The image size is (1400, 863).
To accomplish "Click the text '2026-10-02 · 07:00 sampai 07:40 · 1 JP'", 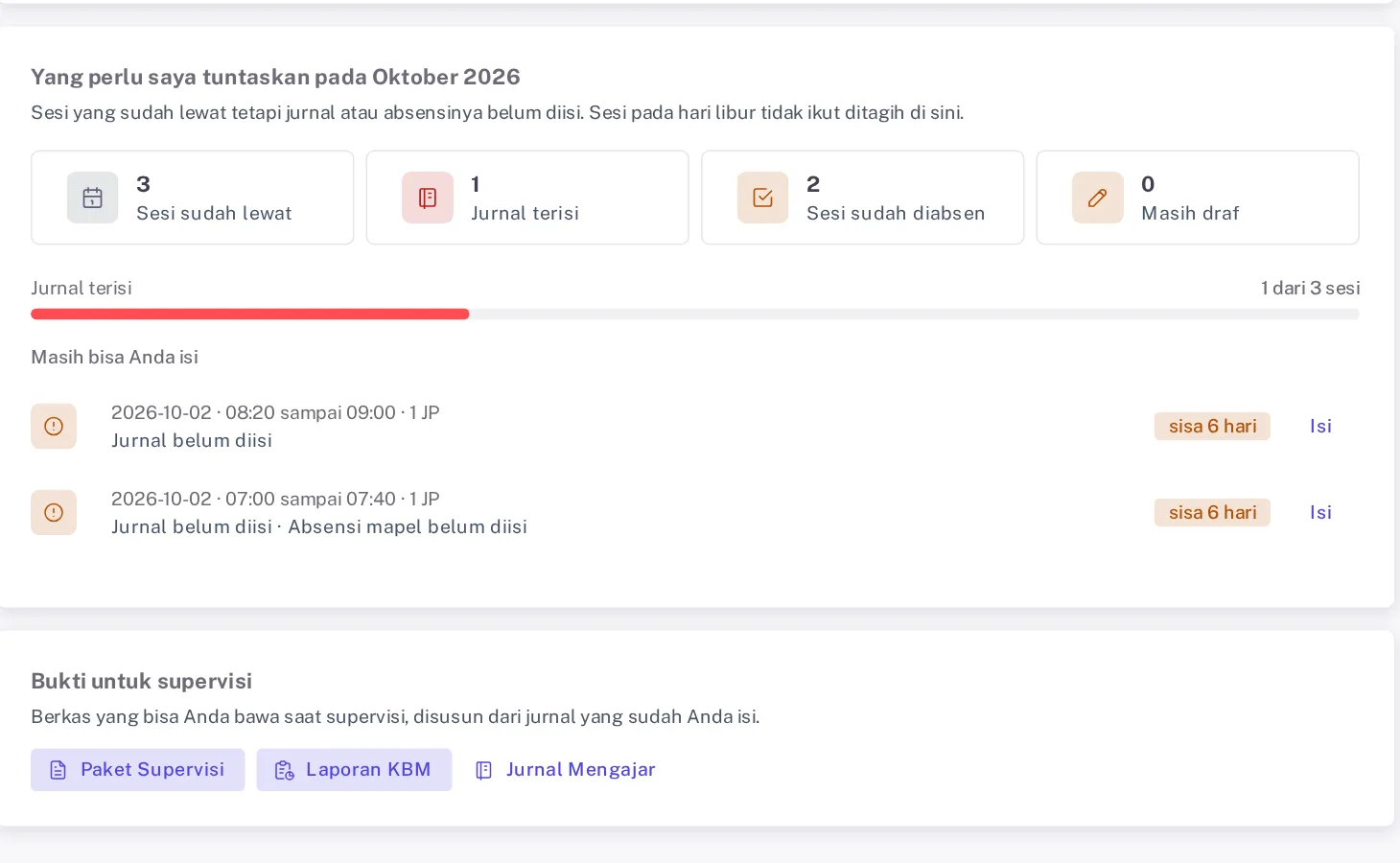I will pyautogui.click(x=275, y=499).
